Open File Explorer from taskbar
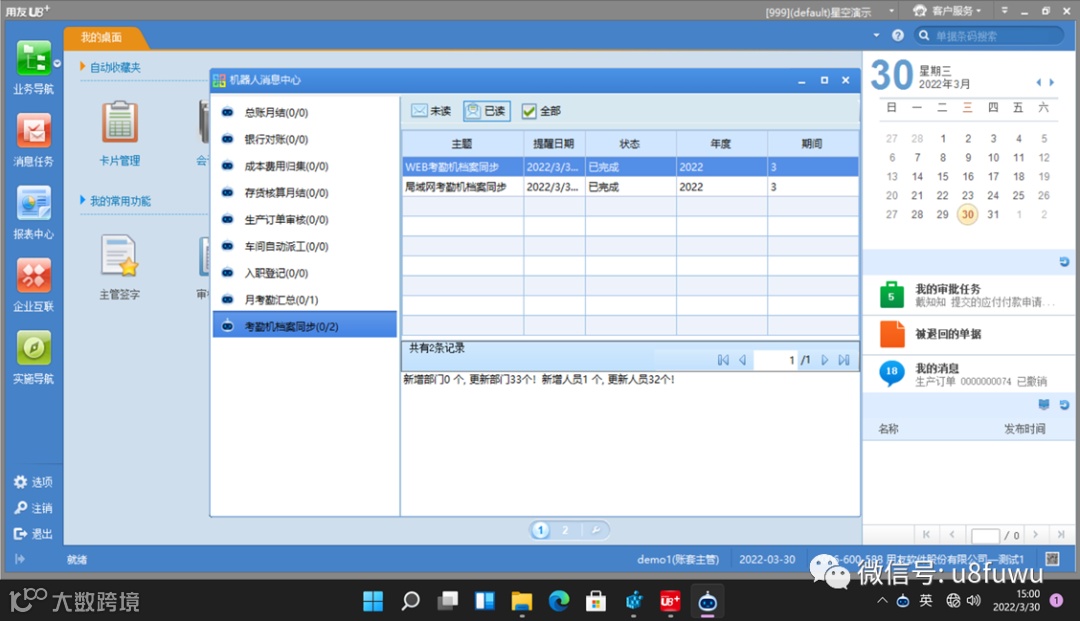 521,601
